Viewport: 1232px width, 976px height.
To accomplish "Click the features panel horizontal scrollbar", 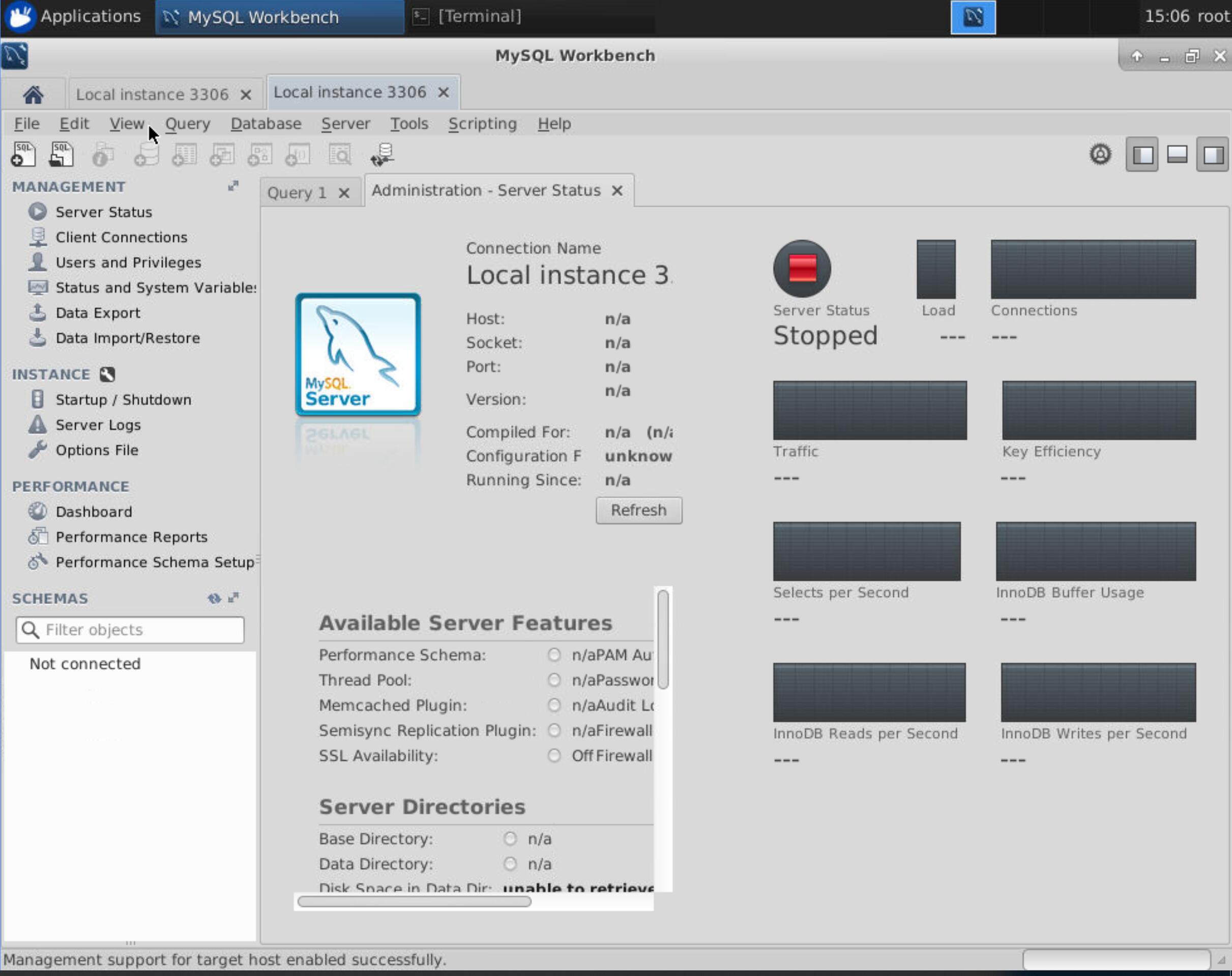I will (x=414, y=902).
